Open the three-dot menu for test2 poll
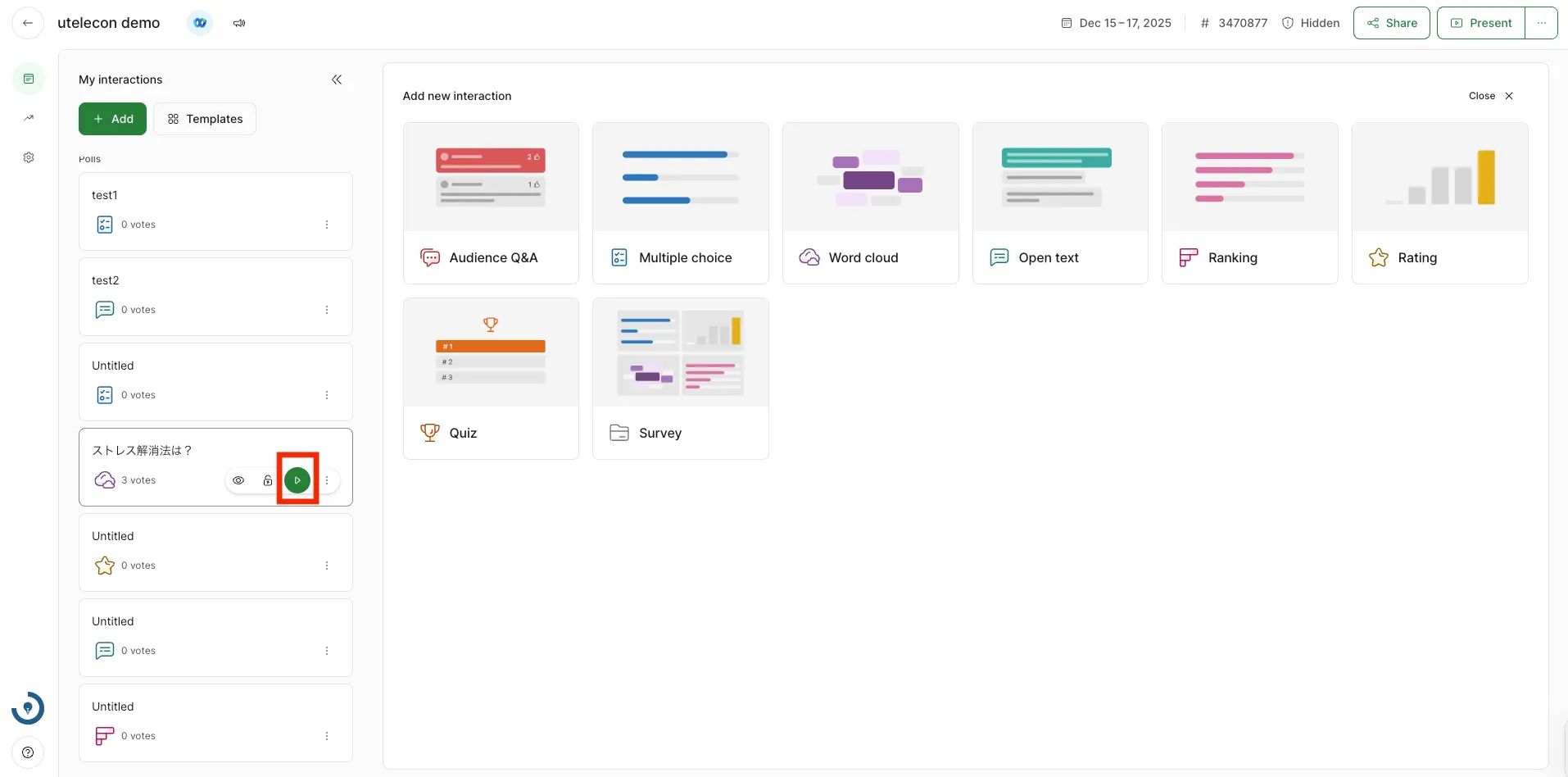This screenshot has width=1568, height=777. (327, 310)
